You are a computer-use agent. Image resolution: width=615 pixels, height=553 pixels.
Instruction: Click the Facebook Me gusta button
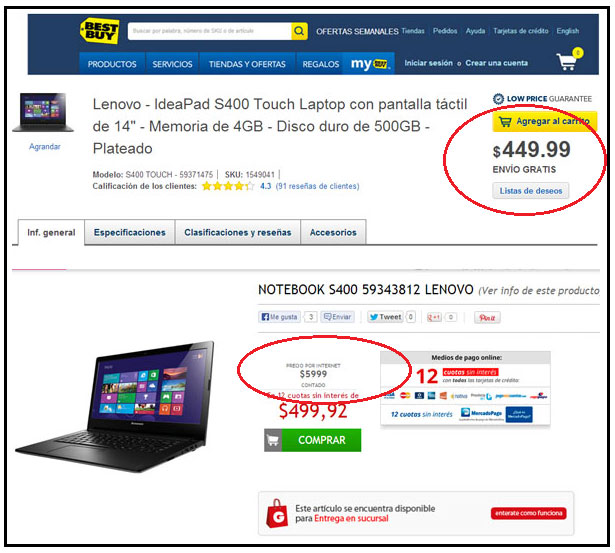point(279,317)
